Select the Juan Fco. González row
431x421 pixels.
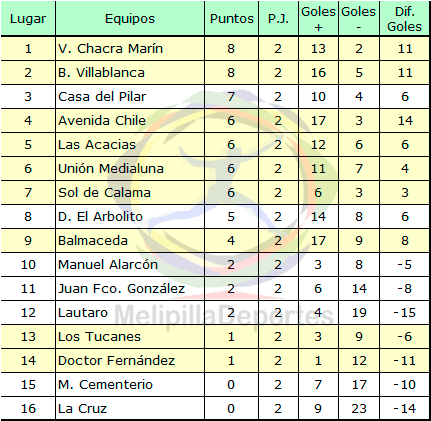coord(215,289)
